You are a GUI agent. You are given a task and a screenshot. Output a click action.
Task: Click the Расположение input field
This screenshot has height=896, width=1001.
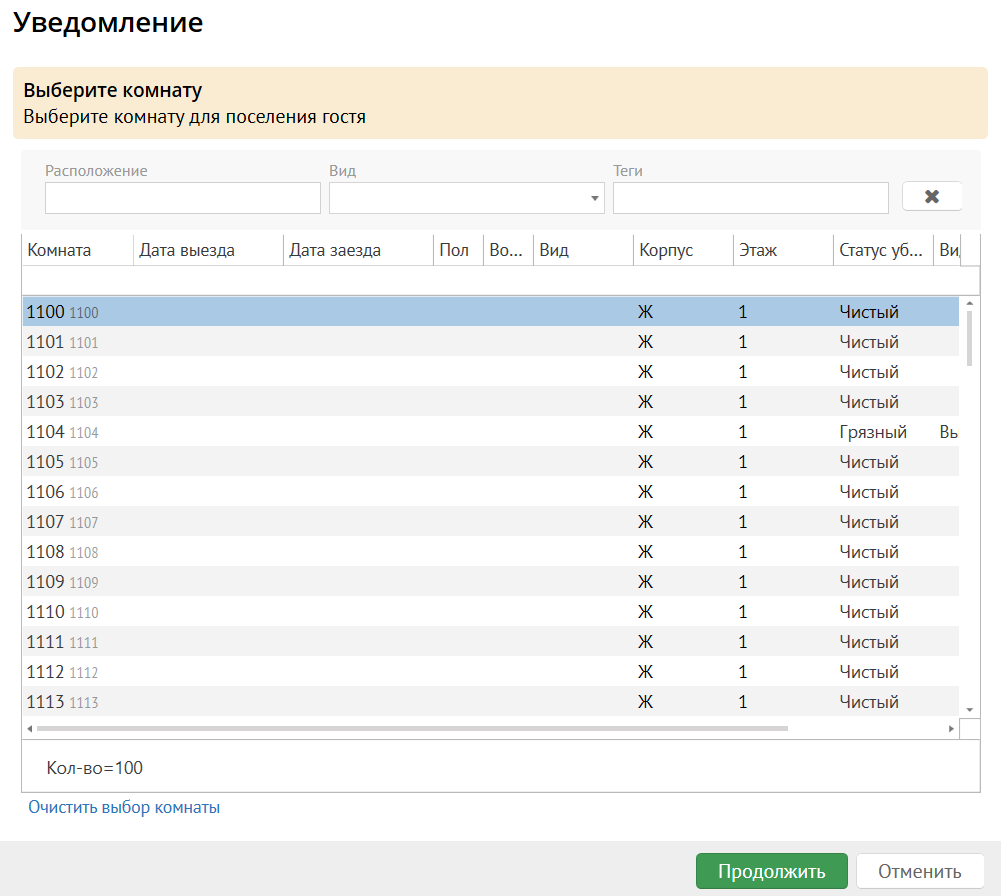tap(182, 198)
